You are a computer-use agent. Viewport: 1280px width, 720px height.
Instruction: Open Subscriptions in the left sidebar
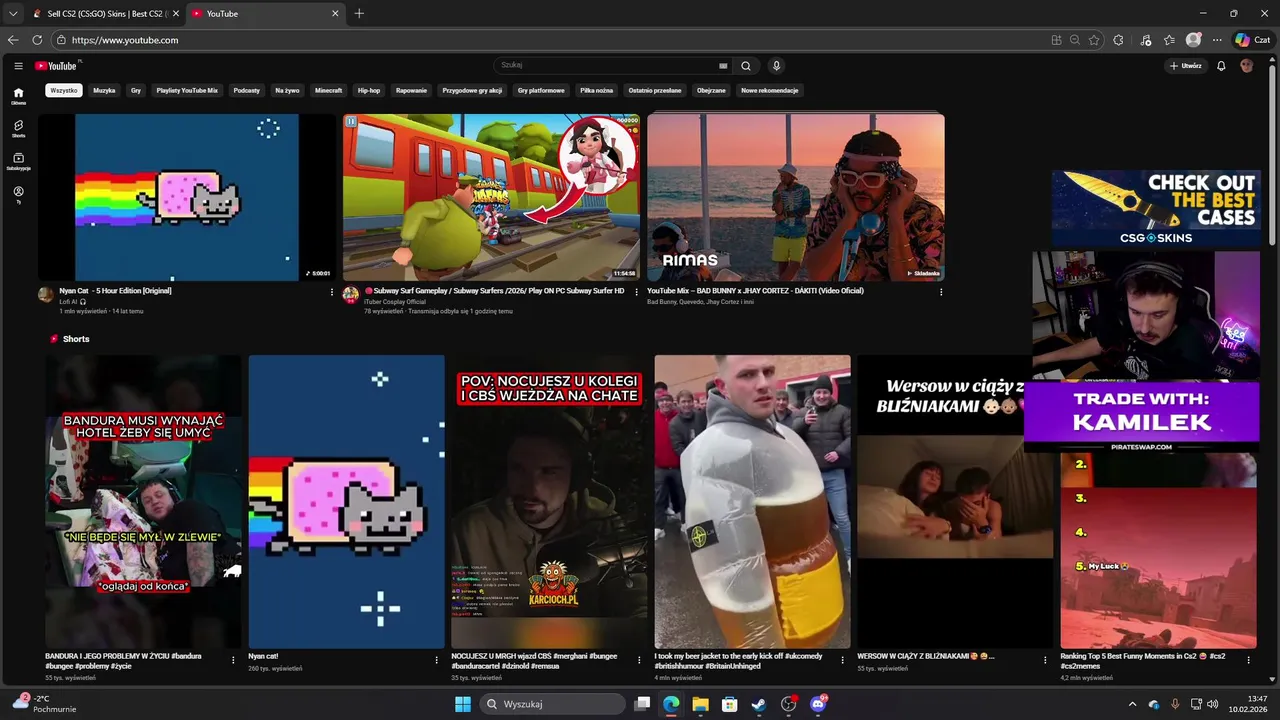(x=18, y=161)
